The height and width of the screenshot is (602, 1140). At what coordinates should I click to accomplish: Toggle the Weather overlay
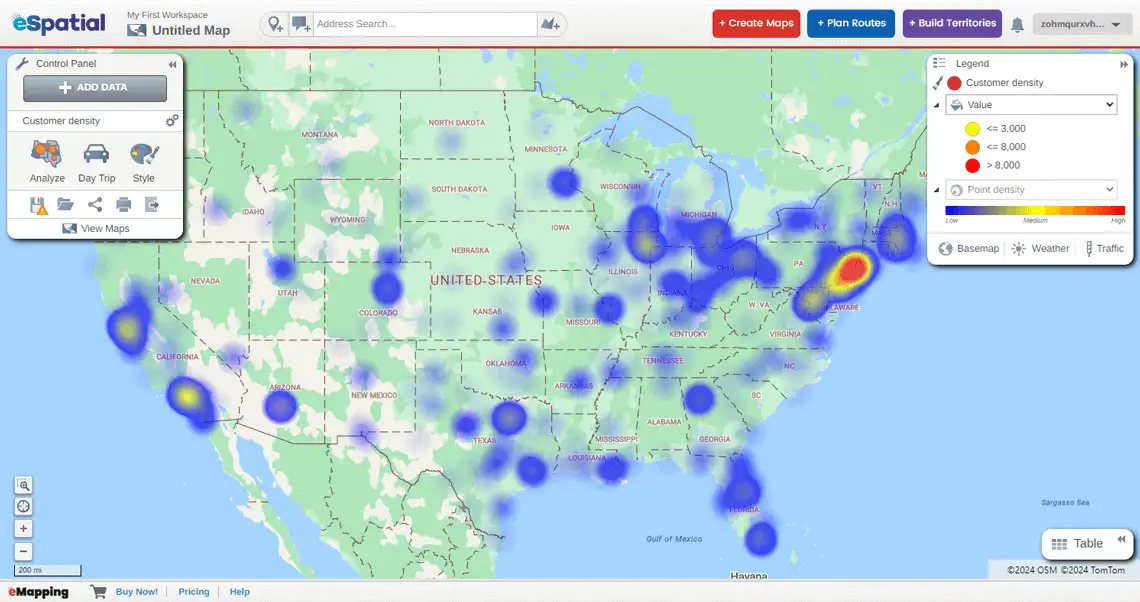coord(1040,248)
